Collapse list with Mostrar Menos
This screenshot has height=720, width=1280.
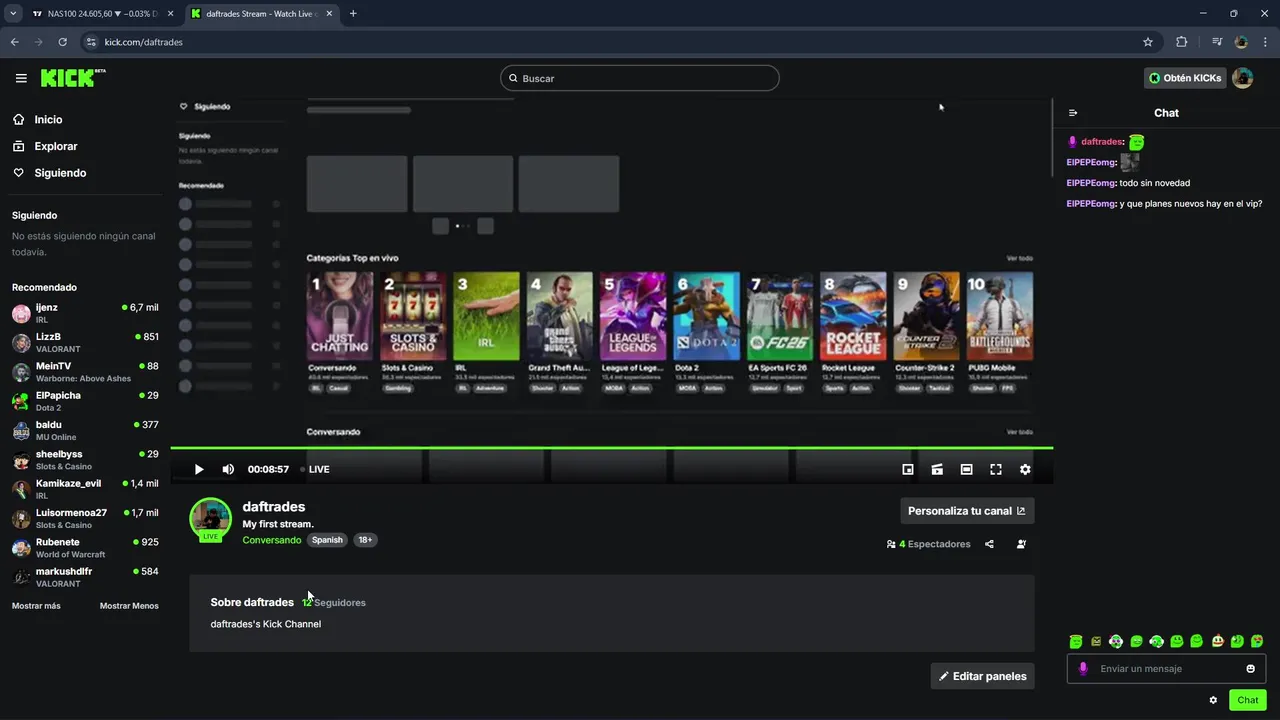coord(129,606)
